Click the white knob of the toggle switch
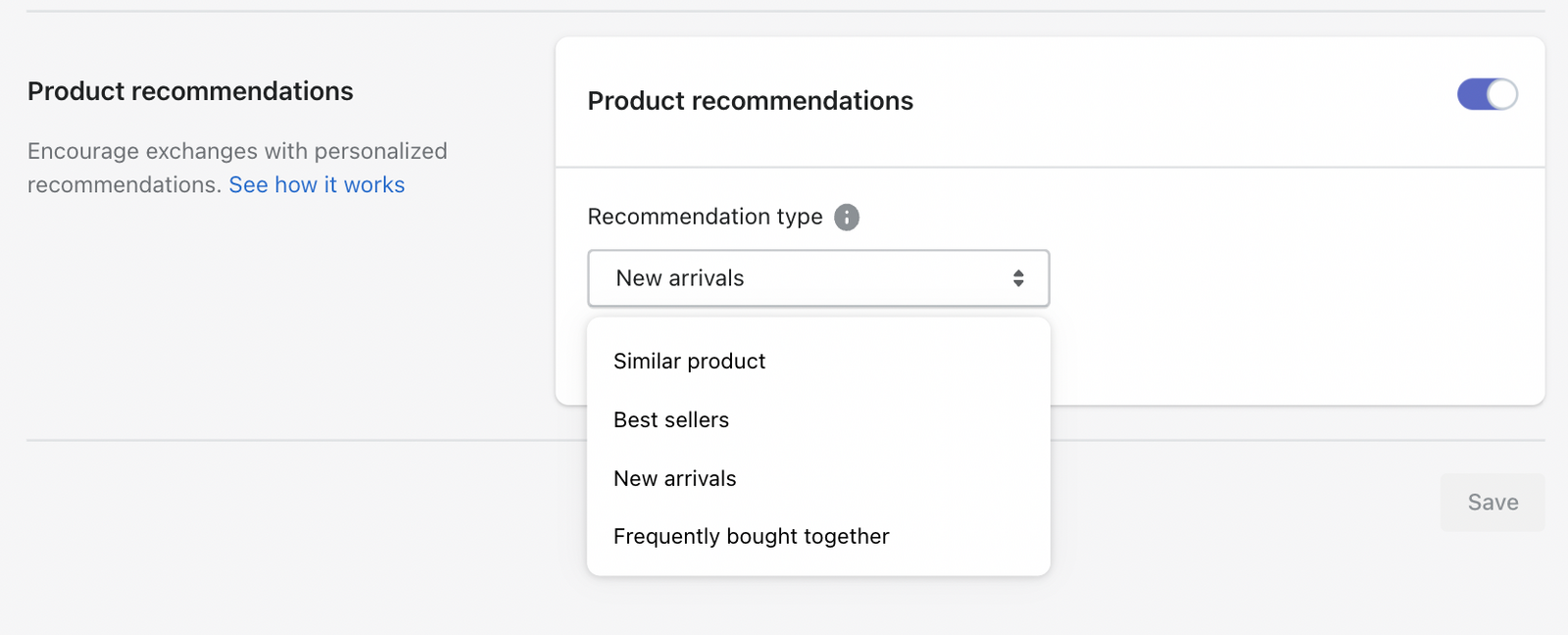The width and height of the screenshot is (1568, 635). click(x=1501, y=94)
